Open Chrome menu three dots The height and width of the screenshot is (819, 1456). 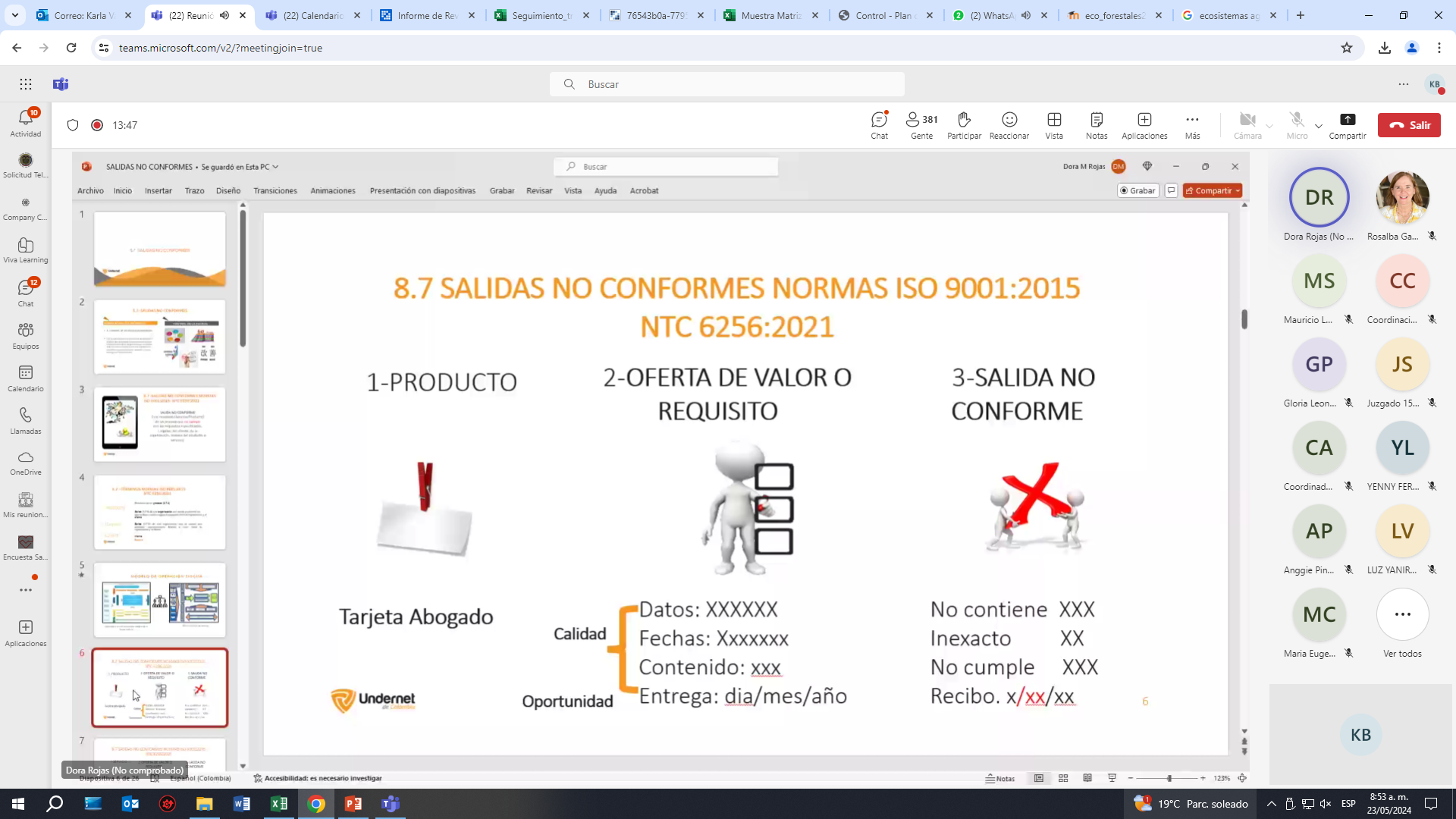tap(1439, 48)
